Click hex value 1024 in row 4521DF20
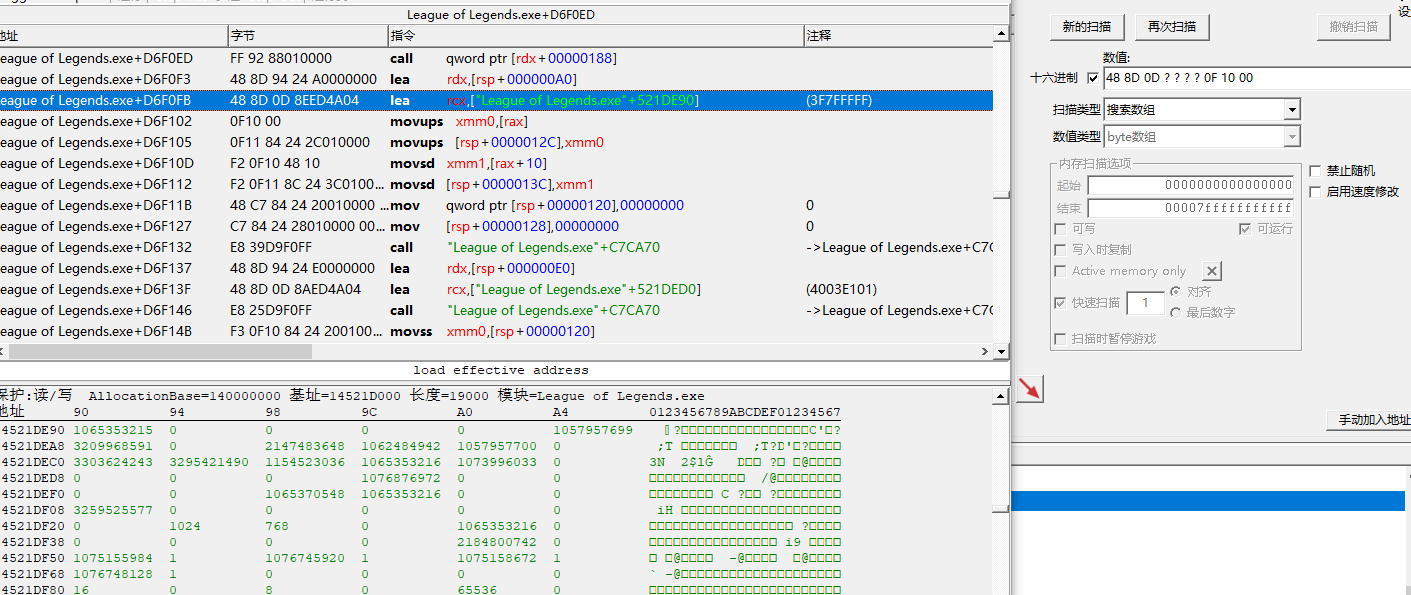Image resolution: width=1411 pixels, height=595 pixels. point(185,526)
